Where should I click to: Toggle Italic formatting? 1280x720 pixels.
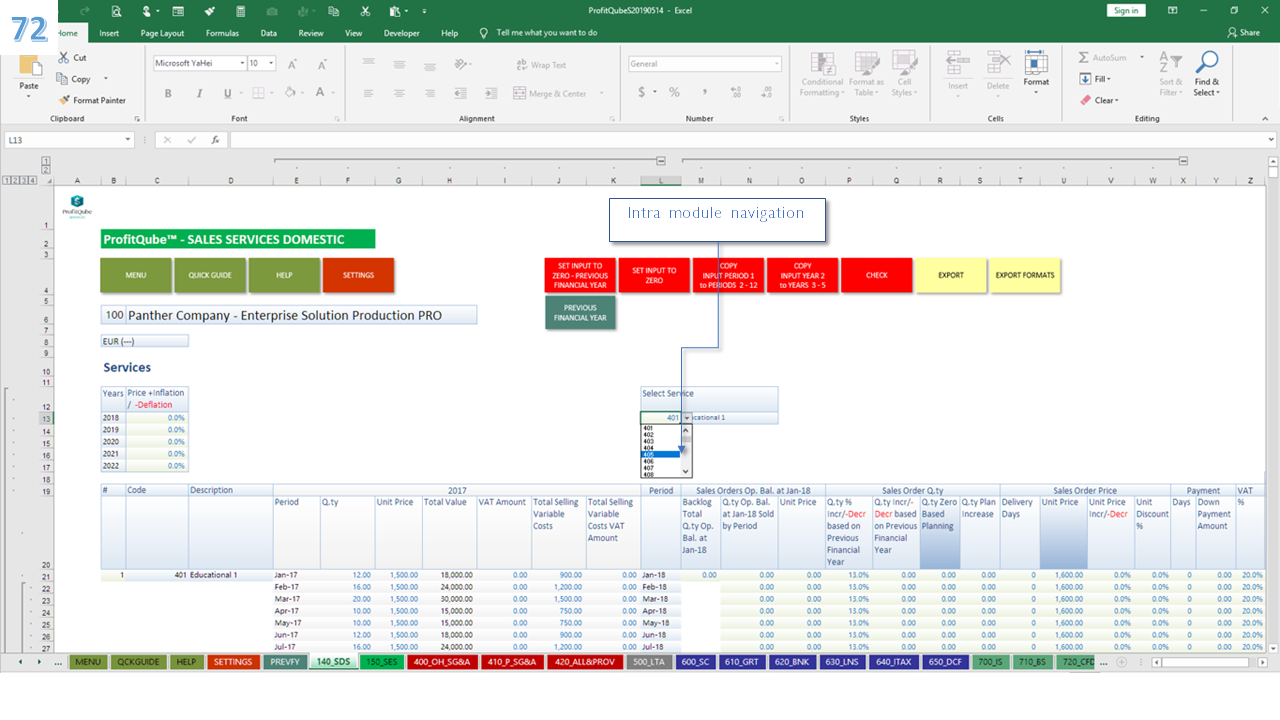198,93
